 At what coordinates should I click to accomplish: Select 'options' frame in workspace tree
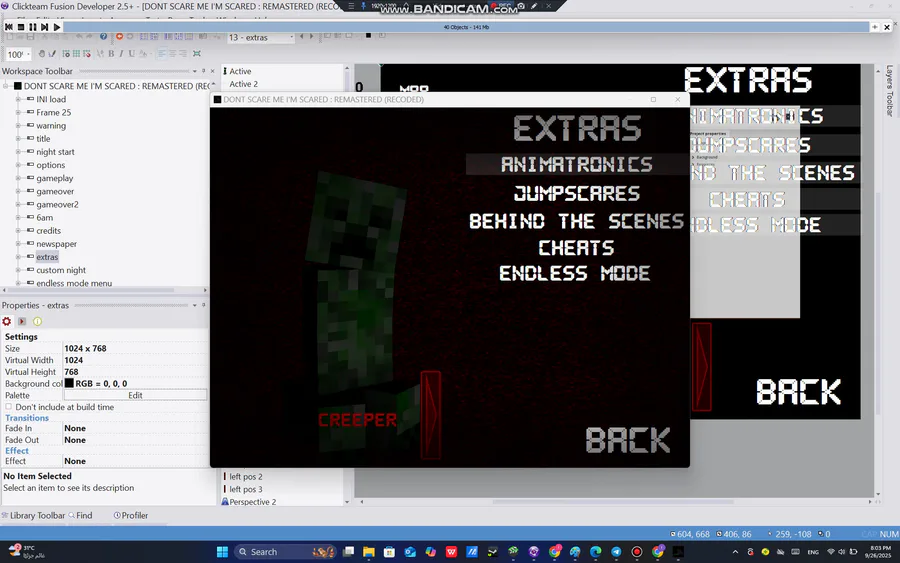click(x=51, y=165)
